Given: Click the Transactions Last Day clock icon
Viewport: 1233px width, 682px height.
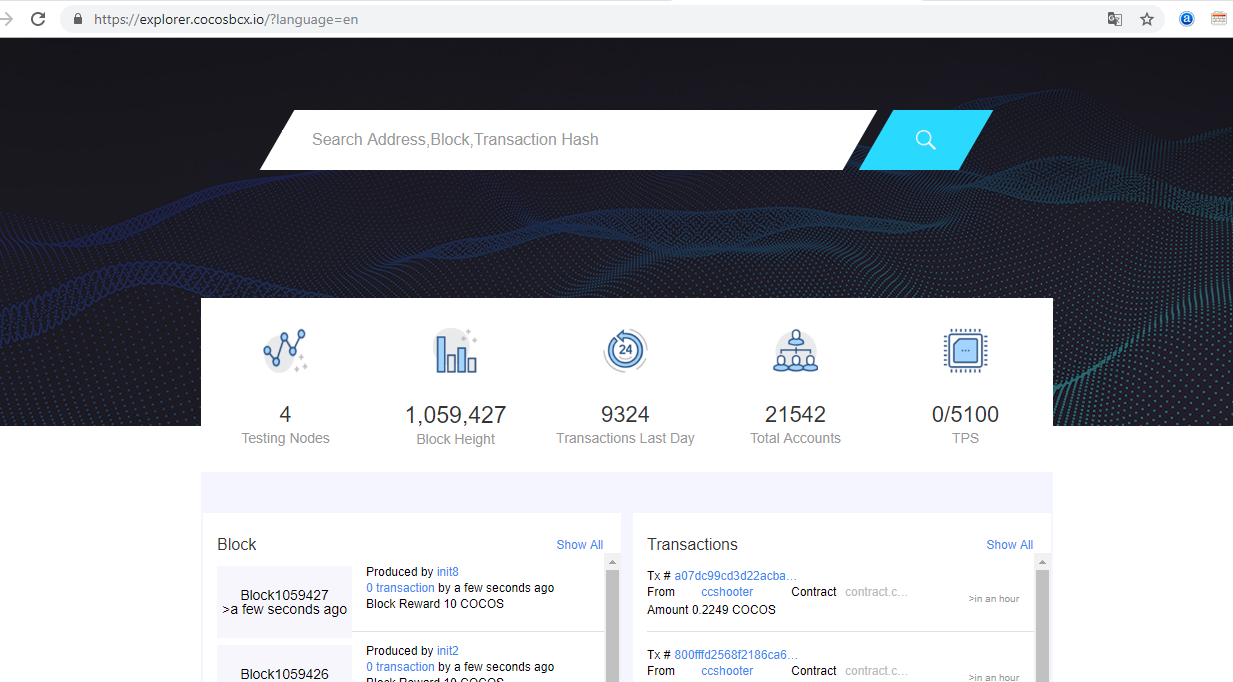Looking at the screenshot, I should click(625, 351).
